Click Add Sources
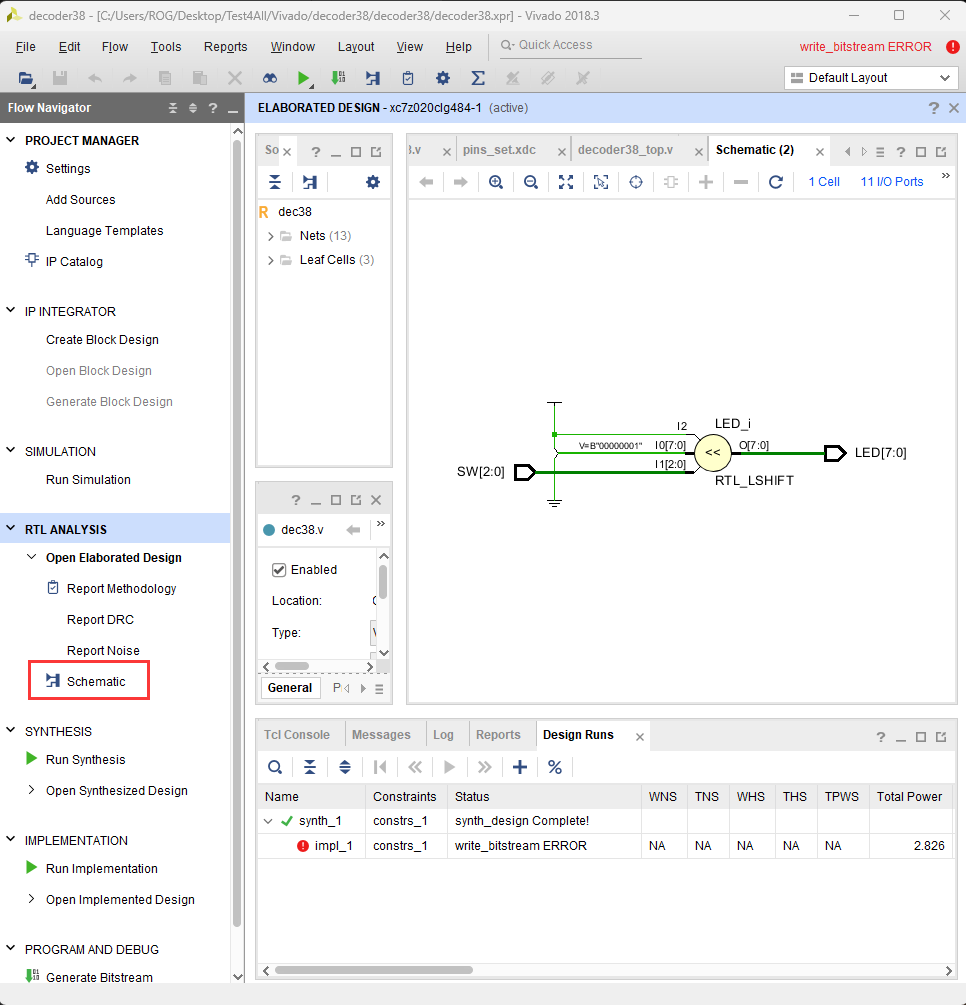This screenshot has width=966, height=1005. pos(80,200)
